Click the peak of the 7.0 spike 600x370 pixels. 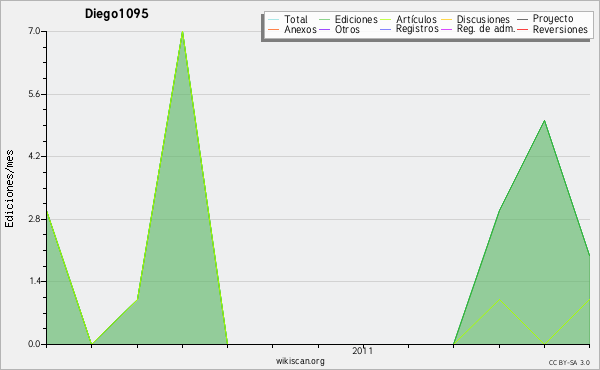tap(183, 32)
